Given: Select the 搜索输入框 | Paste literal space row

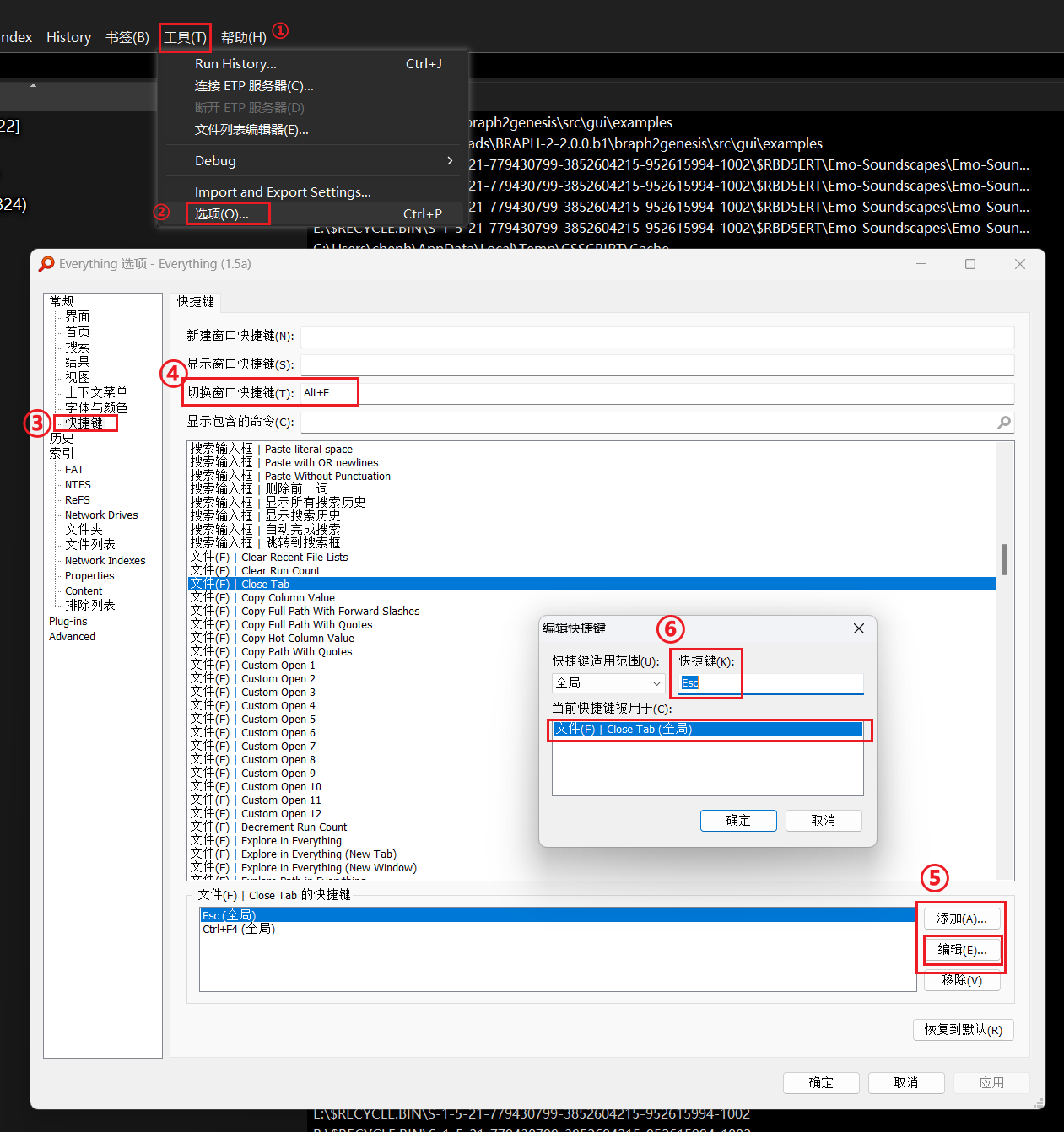Looking at the screenshot, I should [591, 450].
